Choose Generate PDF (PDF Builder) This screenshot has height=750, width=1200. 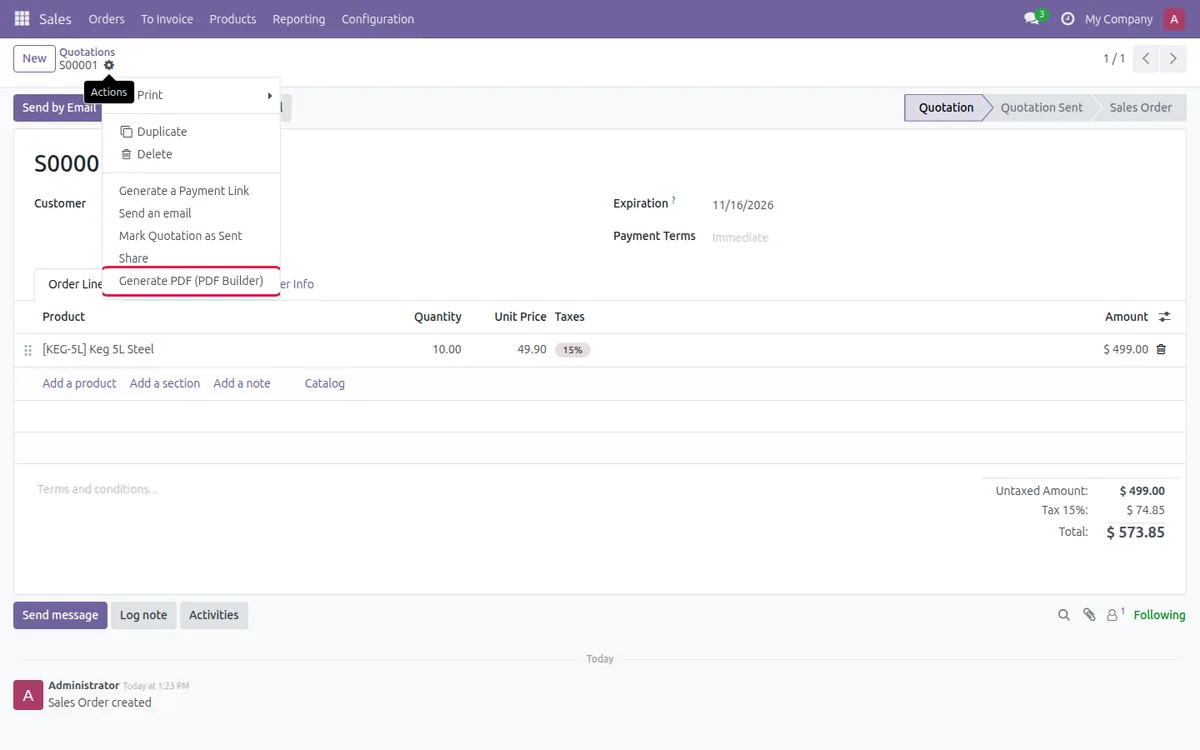(x=191, y=281)
